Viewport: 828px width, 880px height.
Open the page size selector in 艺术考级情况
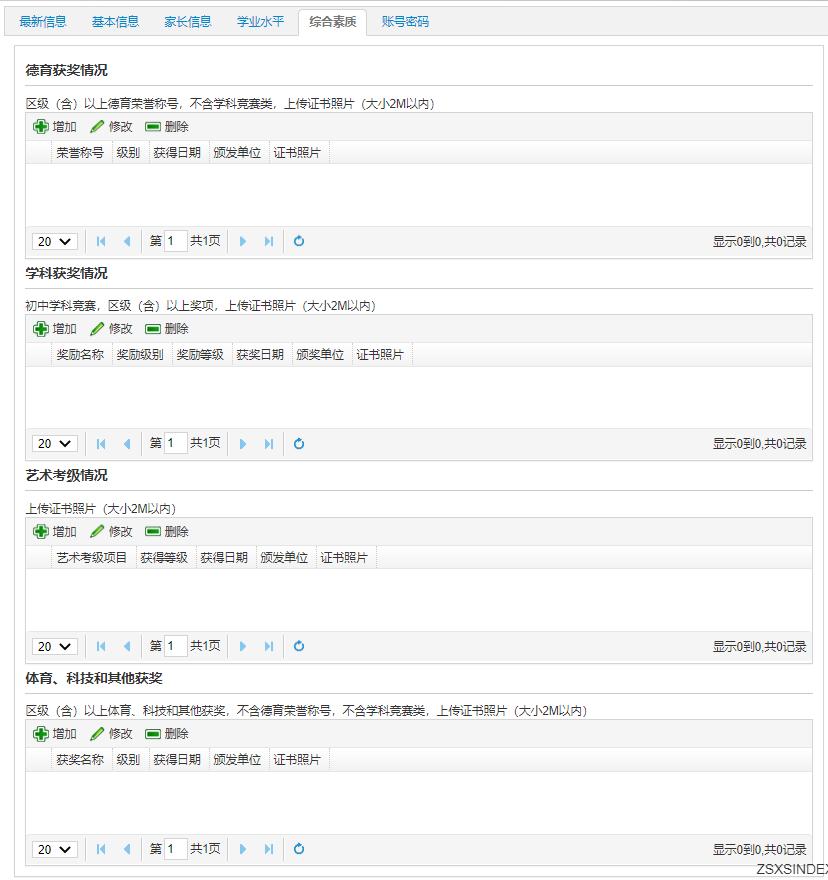pos(54,646)
